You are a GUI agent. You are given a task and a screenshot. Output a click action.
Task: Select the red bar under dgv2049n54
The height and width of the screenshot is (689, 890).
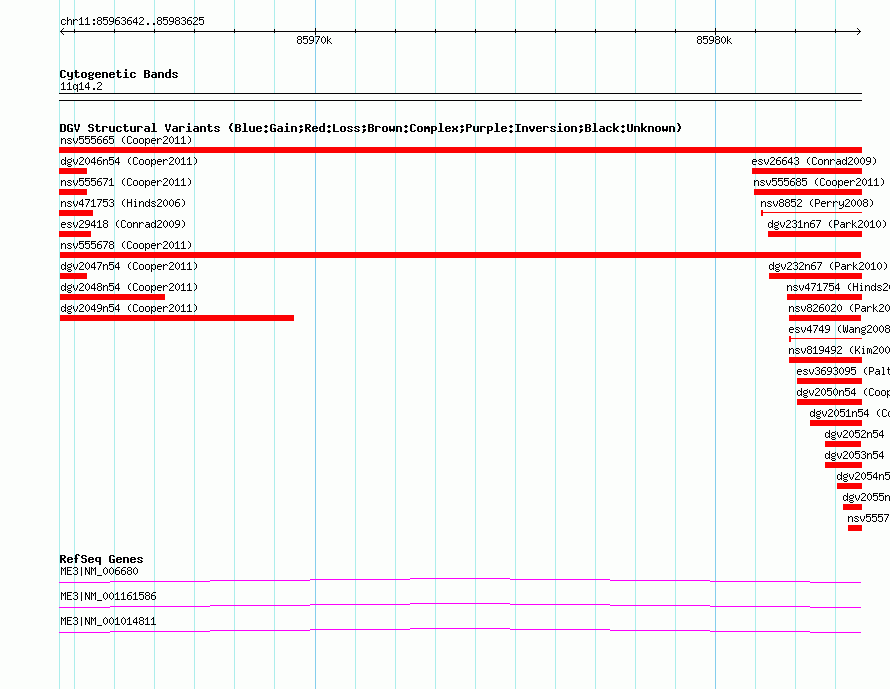coord(177,318)
